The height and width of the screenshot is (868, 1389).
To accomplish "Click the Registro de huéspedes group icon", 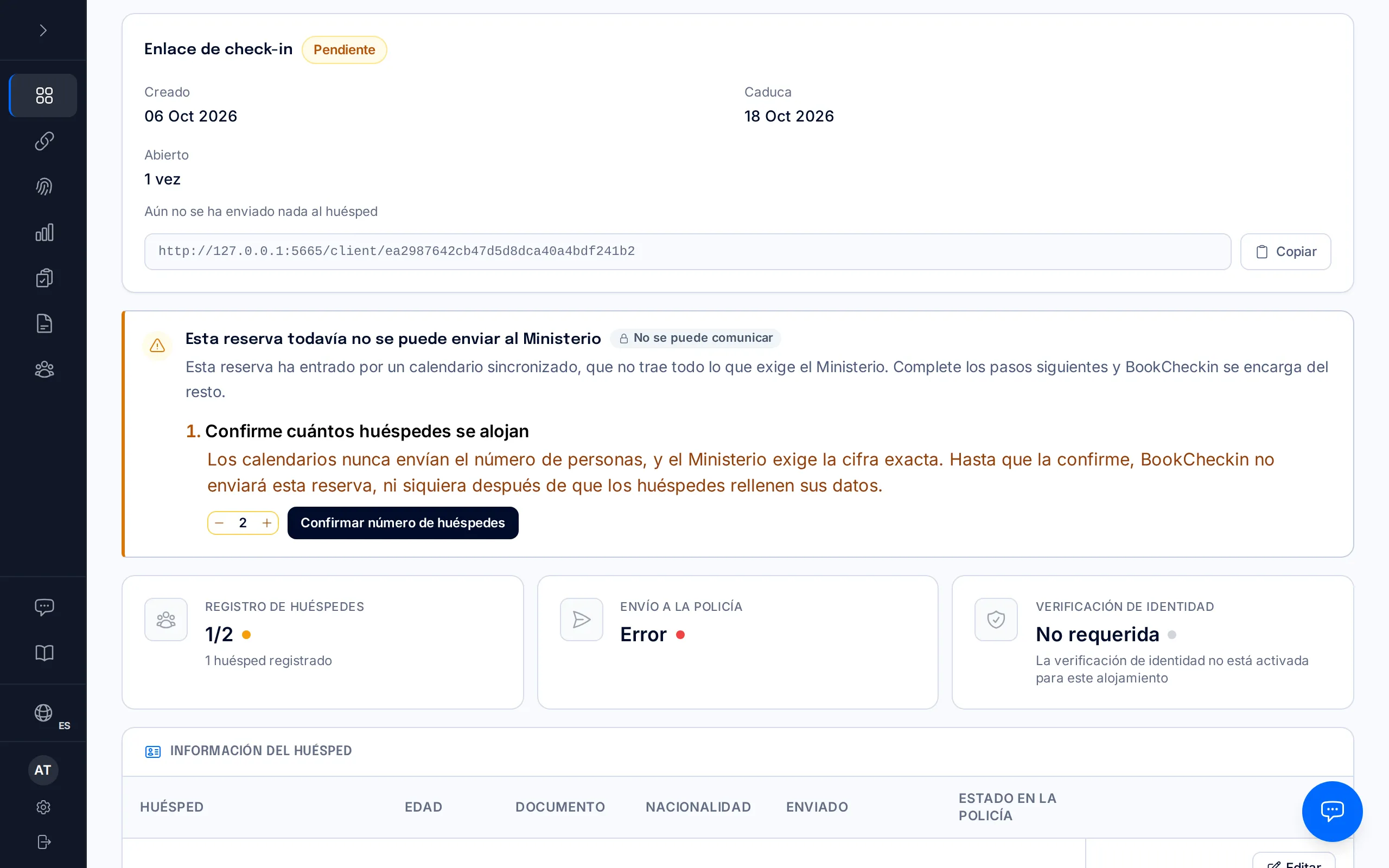I will click(166, 620).
